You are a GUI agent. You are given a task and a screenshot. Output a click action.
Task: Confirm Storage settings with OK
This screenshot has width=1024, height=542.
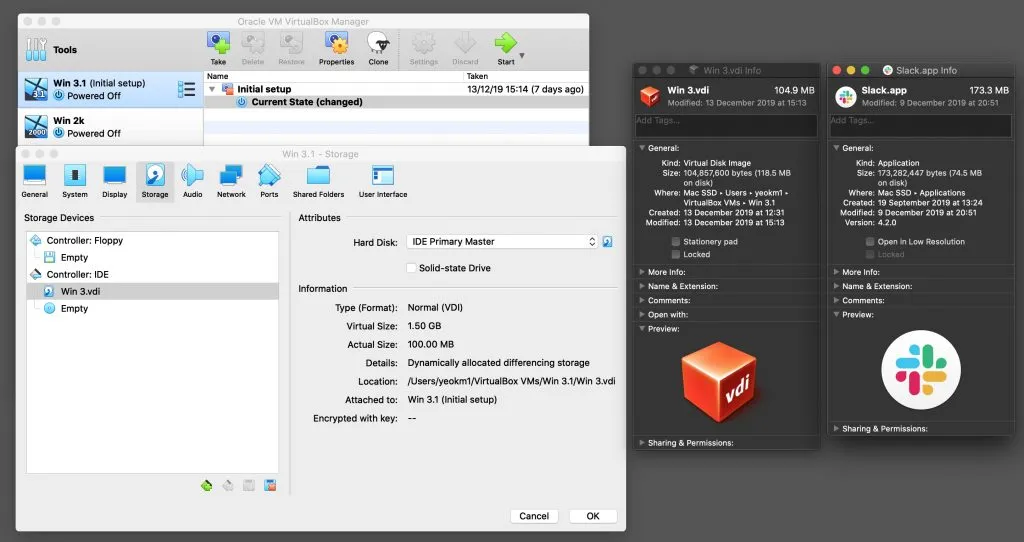pyautogui.click(x=592, y=516)
